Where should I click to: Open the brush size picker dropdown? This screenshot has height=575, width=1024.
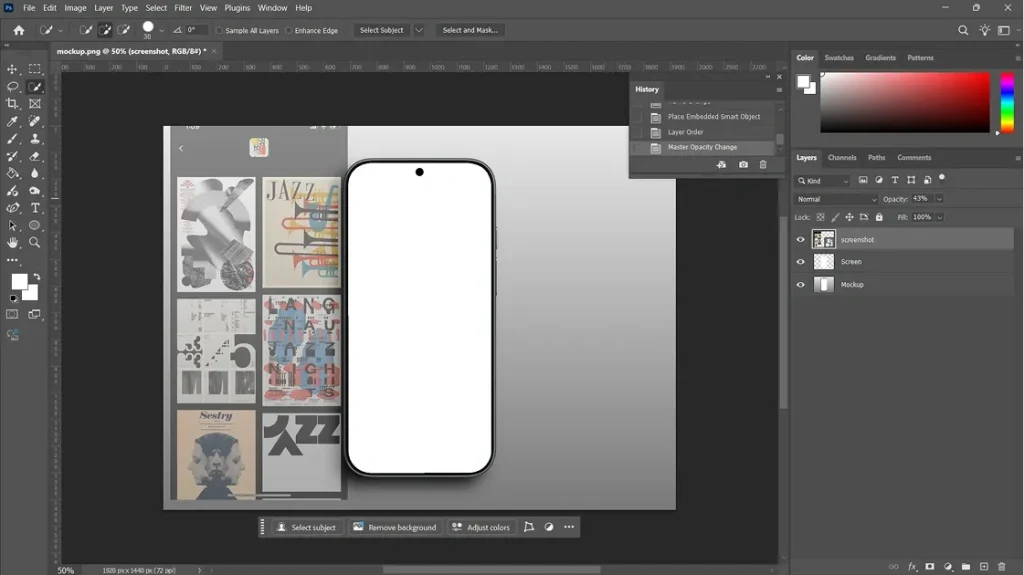point(161,31)
